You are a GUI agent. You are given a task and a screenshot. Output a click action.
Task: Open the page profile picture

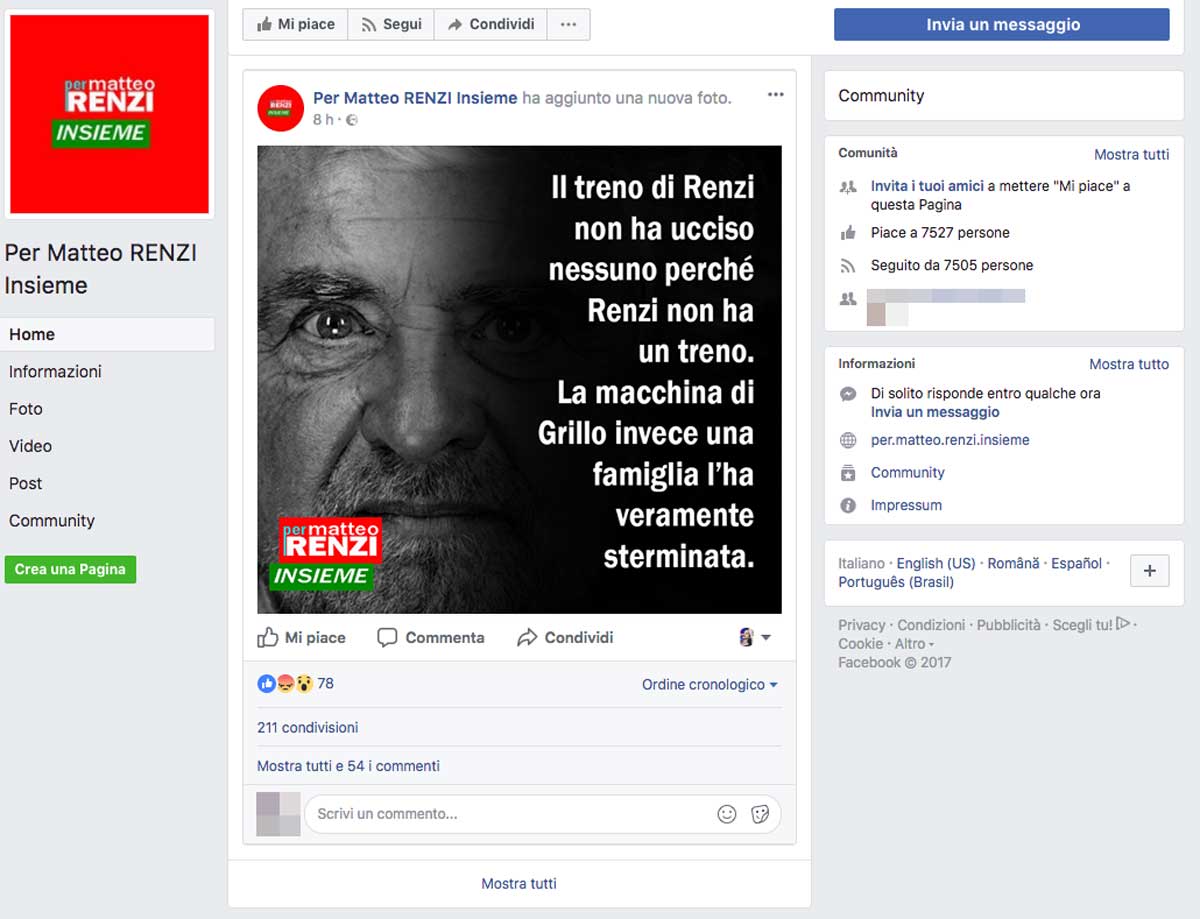click(x=109, y=114)
